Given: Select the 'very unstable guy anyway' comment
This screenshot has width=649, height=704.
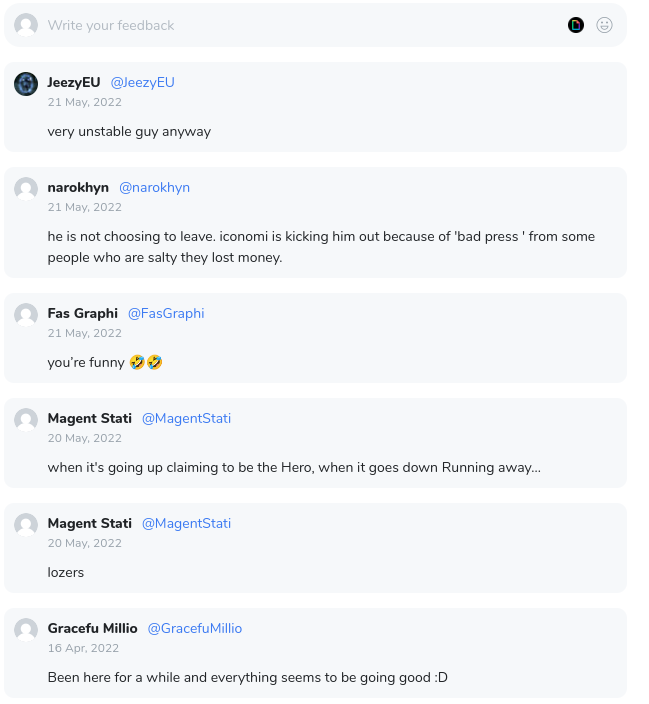Looking at the screenshot, I should (129, 132).
